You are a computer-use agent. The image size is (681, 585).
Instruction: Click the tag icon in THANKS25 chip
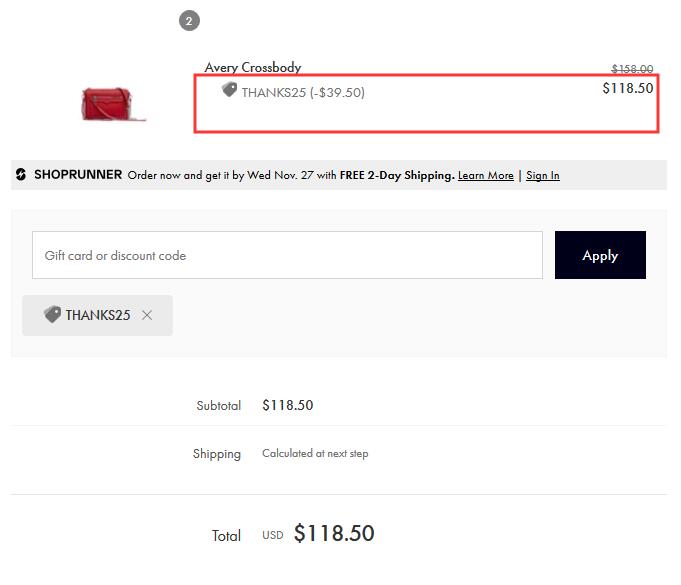(53, 314)
